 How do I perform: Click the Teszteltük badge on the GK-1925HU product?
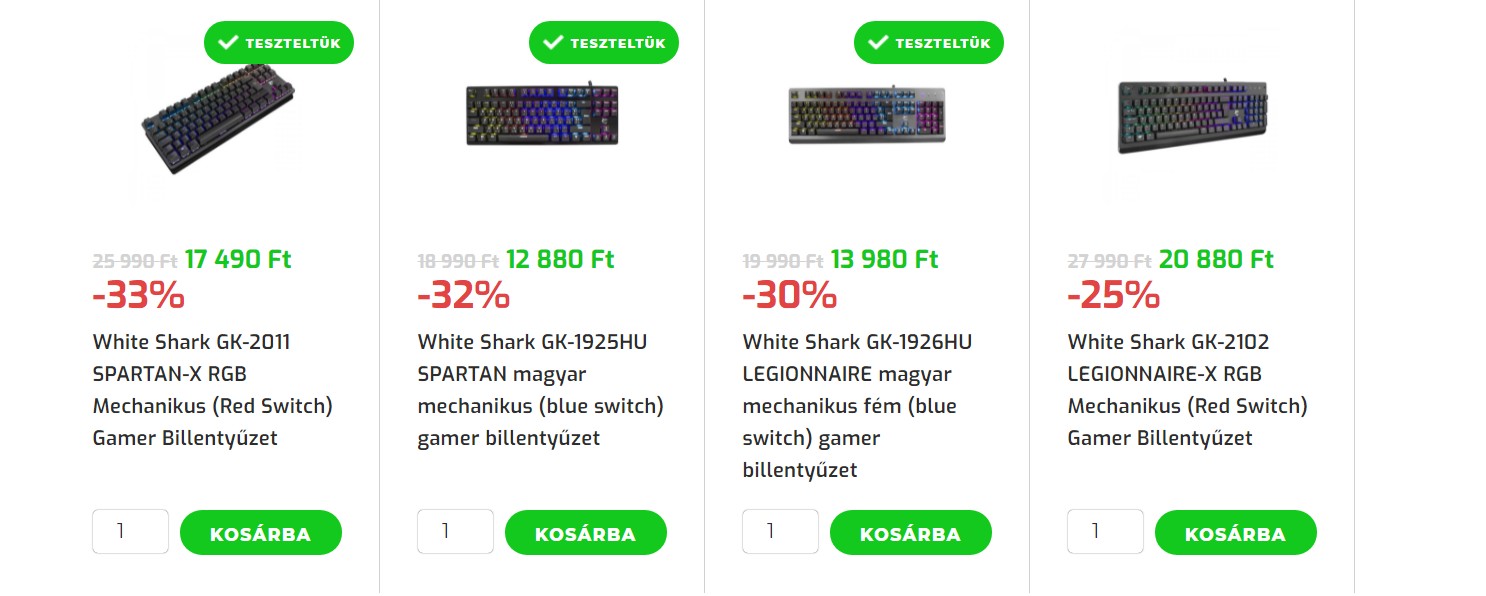[604, 43]
